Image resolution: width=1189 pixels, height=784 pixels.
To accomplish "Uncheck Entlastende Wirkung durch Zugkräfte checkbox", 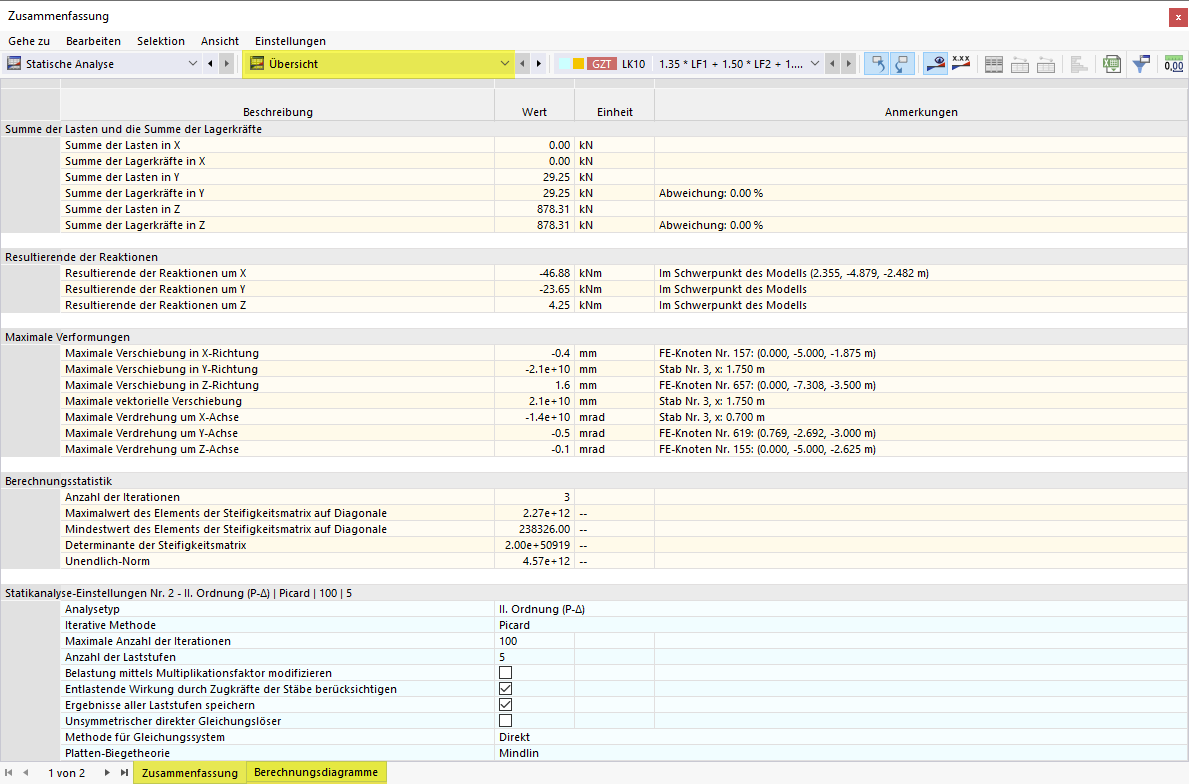I will point(505,688).
